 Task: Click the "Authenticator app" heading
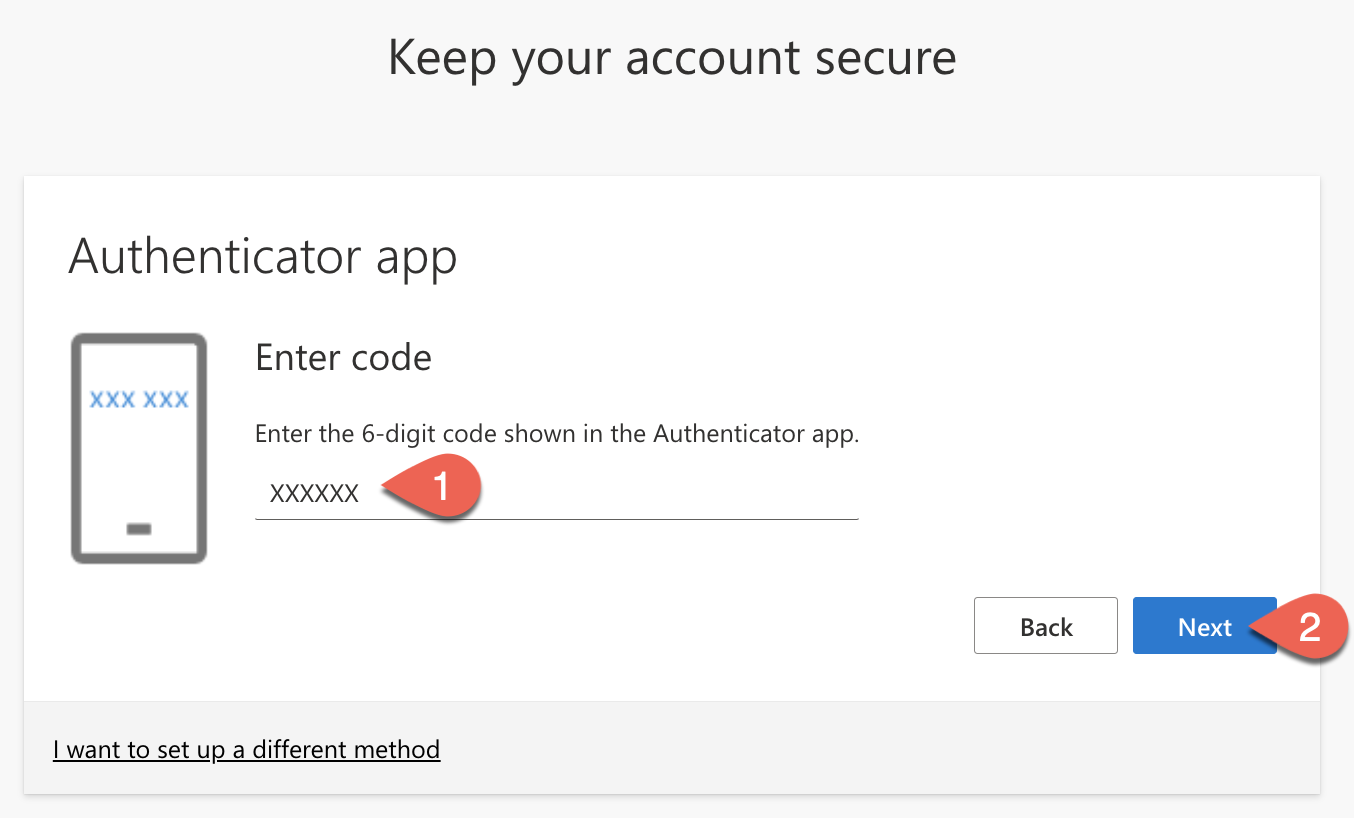(263, 257)
